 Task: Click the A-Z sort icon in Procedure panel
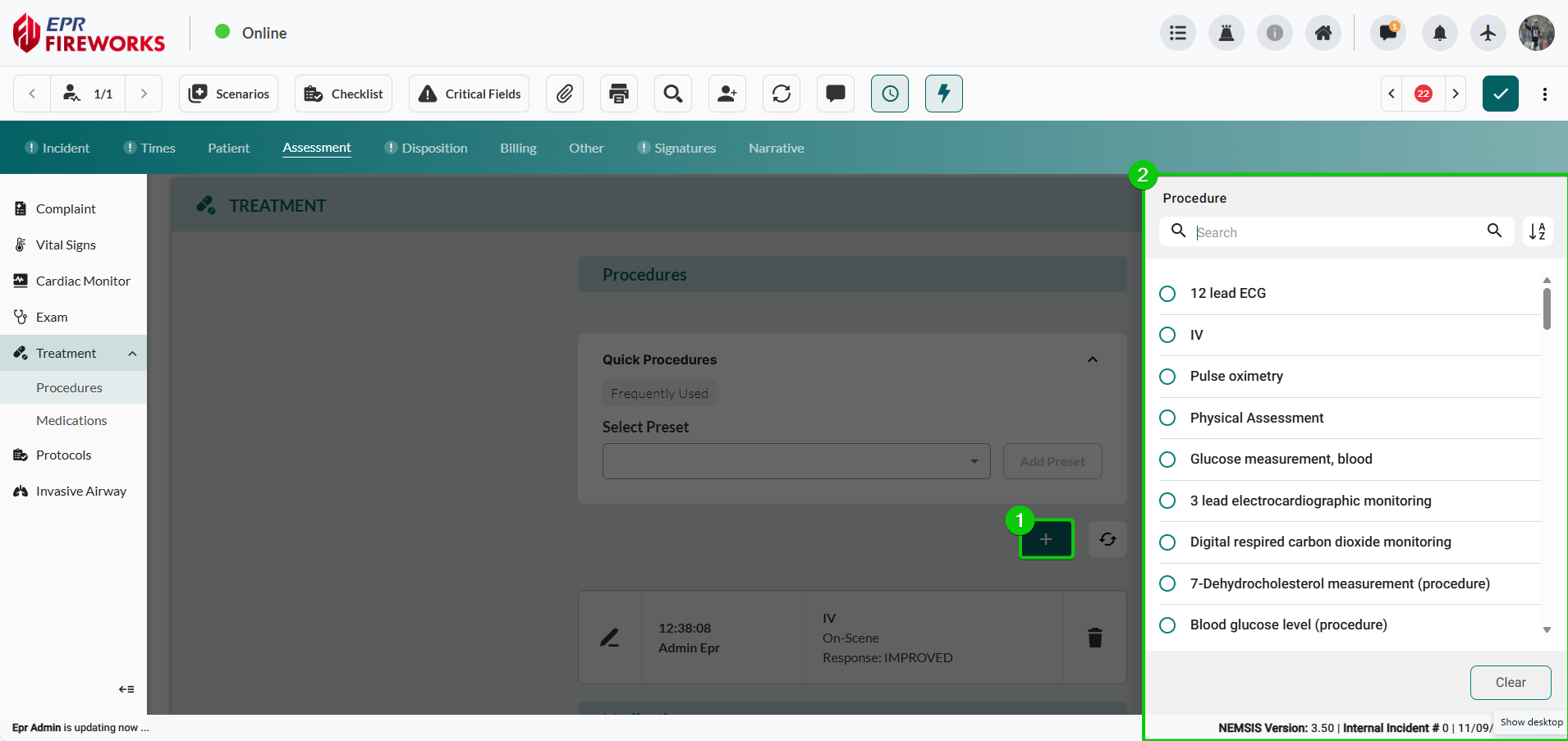[1537, 231]
